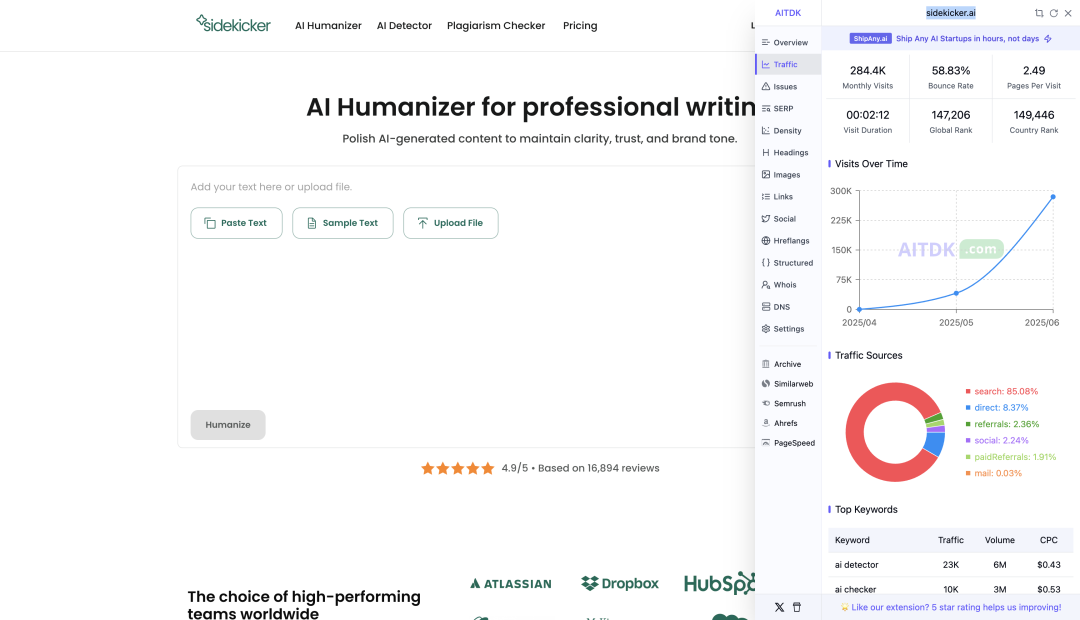This screenshot has width=1080, height=620.
Task: Click the sidekicker.ai domain title
Action: [951, 13]
